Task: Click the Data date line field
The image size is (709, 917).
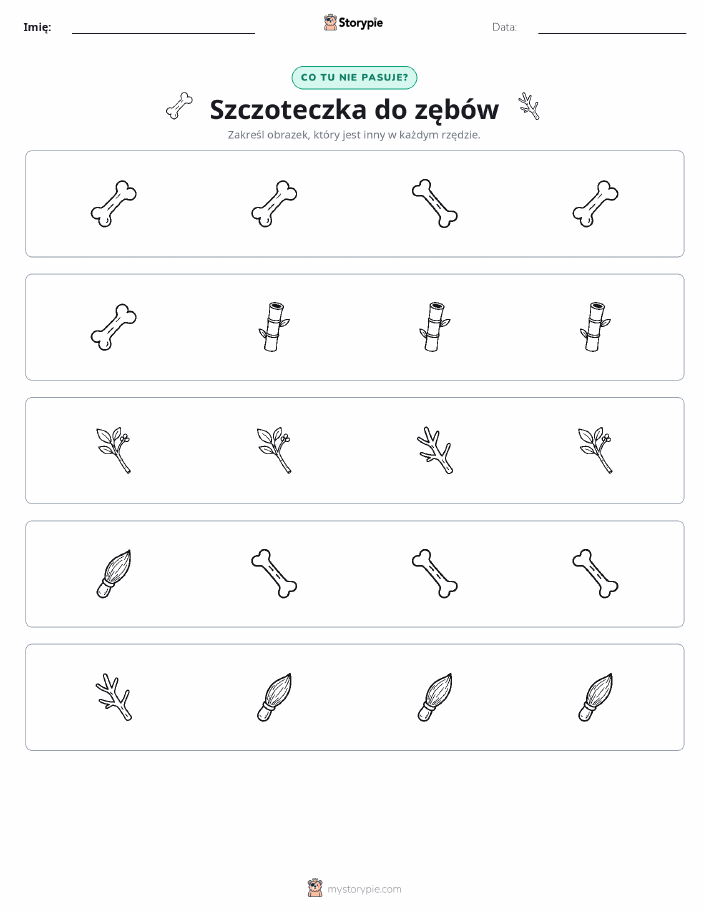Action: click(612, 28)
